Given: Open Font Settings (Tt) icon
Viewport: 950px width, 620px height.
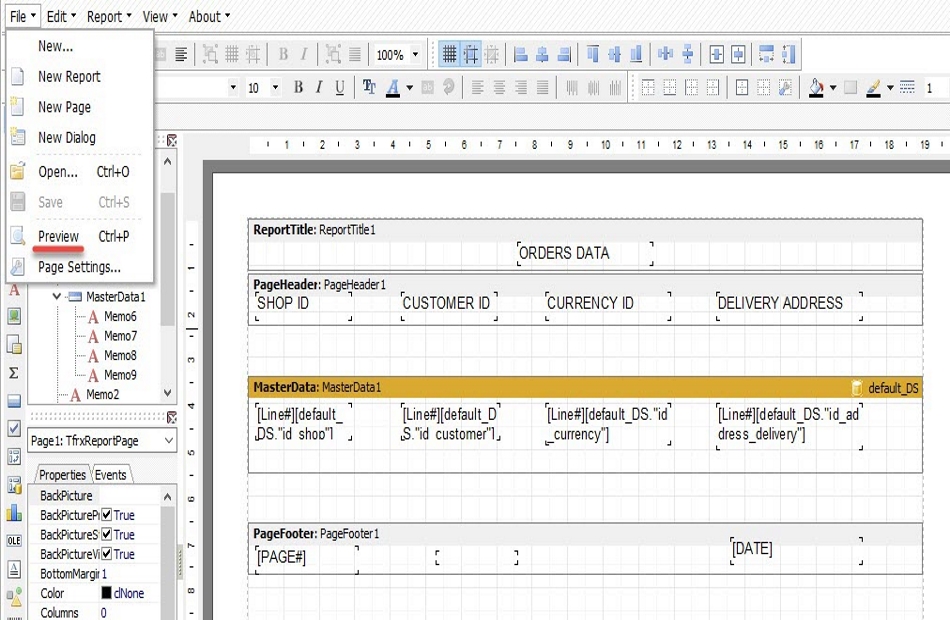Looking at the screenshot, I should (369, 87).
